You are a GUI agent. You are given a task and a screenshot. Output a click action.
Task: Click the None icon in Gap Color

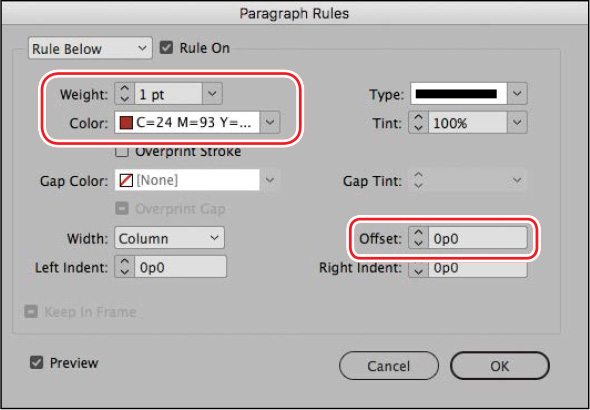coord(126,181)
